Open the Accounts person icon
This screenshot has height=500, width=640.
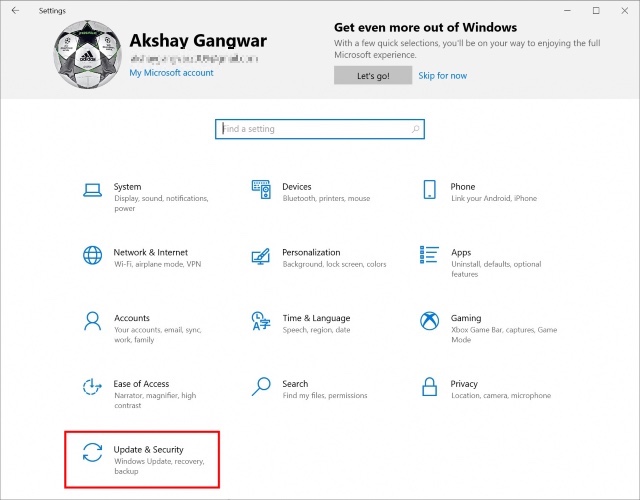click(x=92, y=321)
